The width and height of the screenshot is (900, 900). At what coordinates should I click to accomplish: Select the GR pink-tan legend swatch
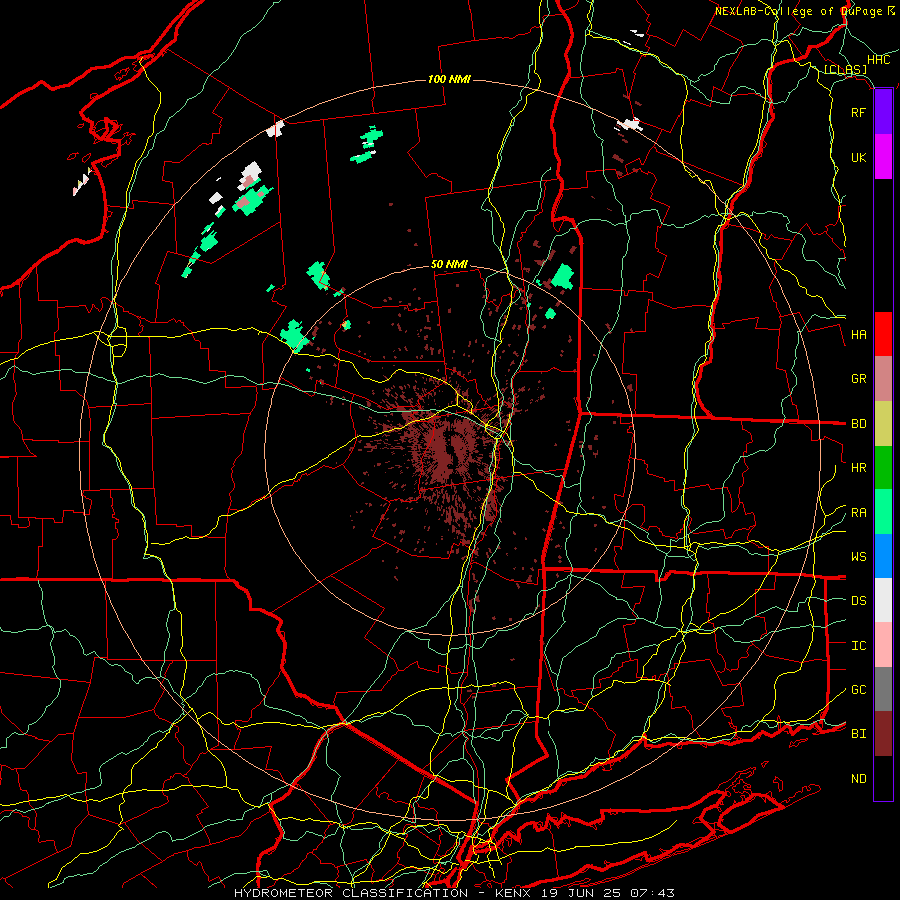[x=883, y=379]
